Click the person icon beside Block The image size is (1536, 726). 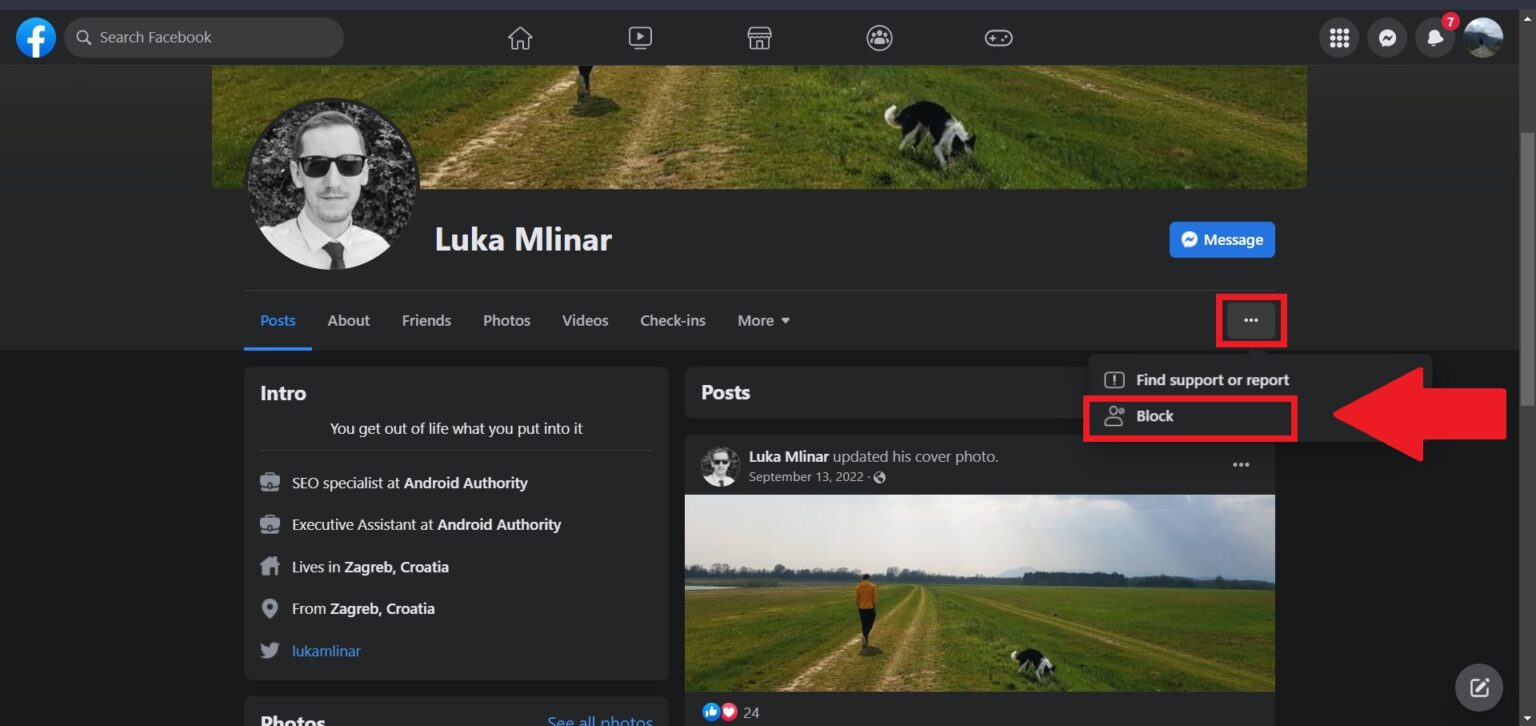(x=1114, y=417)
